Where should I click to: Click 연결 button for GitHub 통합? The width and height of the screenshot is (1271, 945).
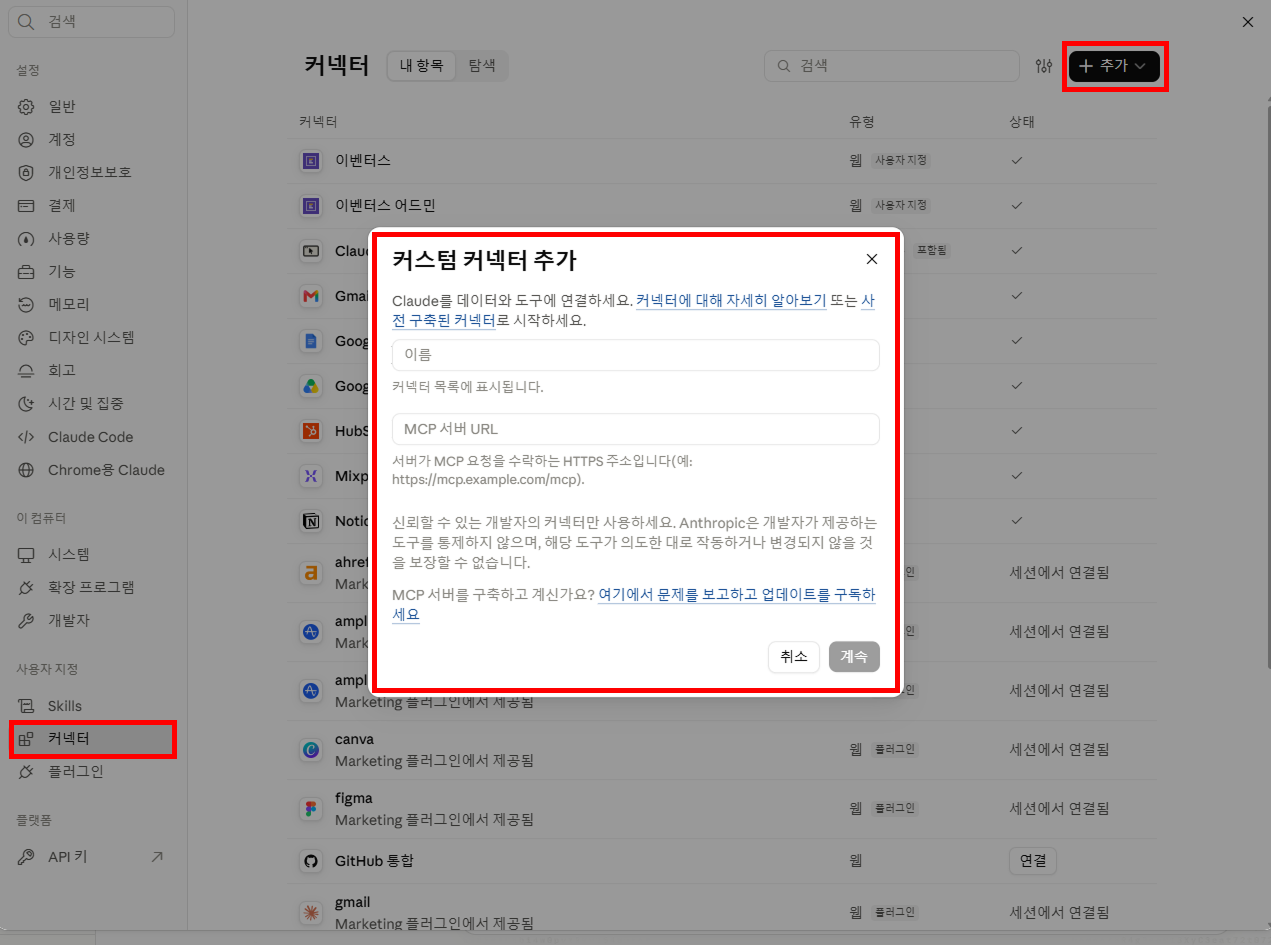[x=1032, y=861]
